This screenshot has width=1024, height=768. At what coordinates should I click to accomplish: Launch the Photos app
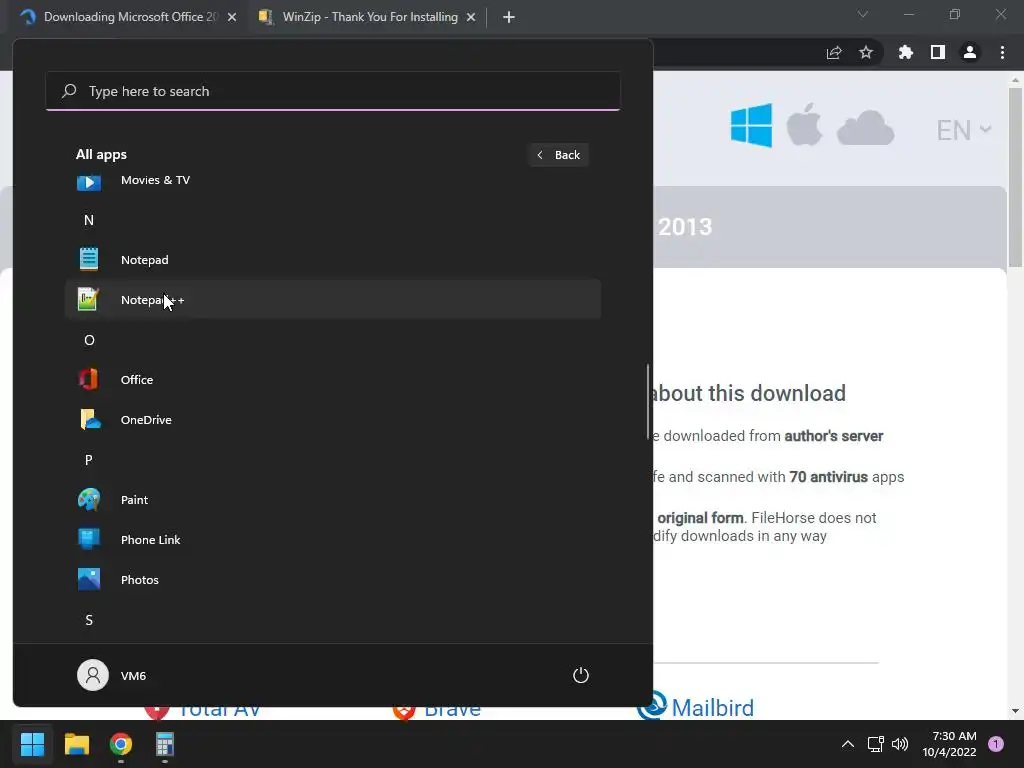pyautogui.click(x=332, y=579)
